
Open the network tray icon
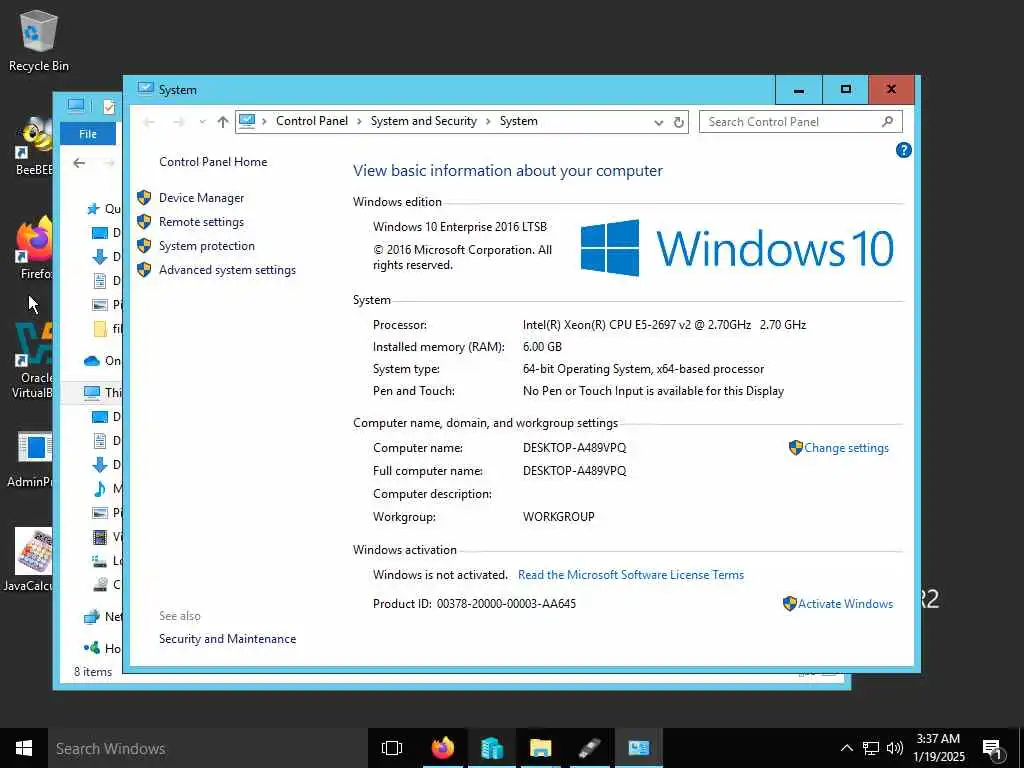click(x=871, y=748)
